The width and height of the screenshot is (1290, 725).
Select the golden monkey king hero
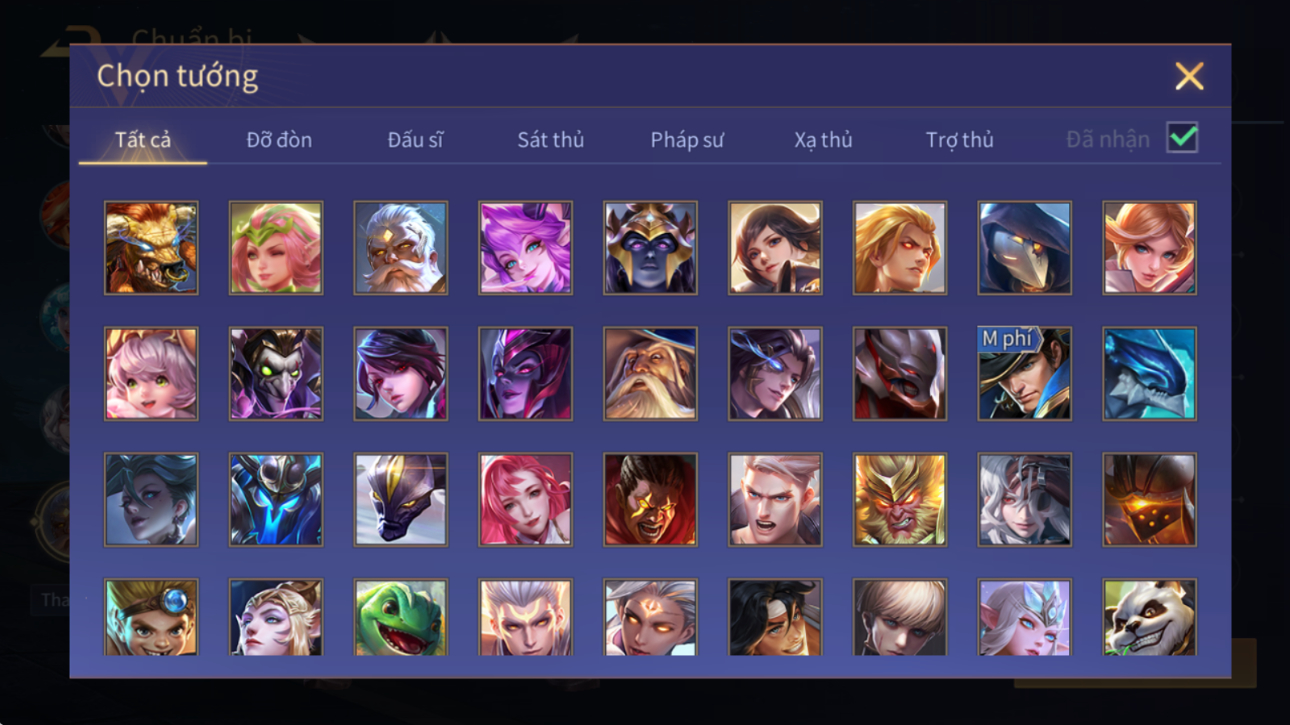point(899,500)
